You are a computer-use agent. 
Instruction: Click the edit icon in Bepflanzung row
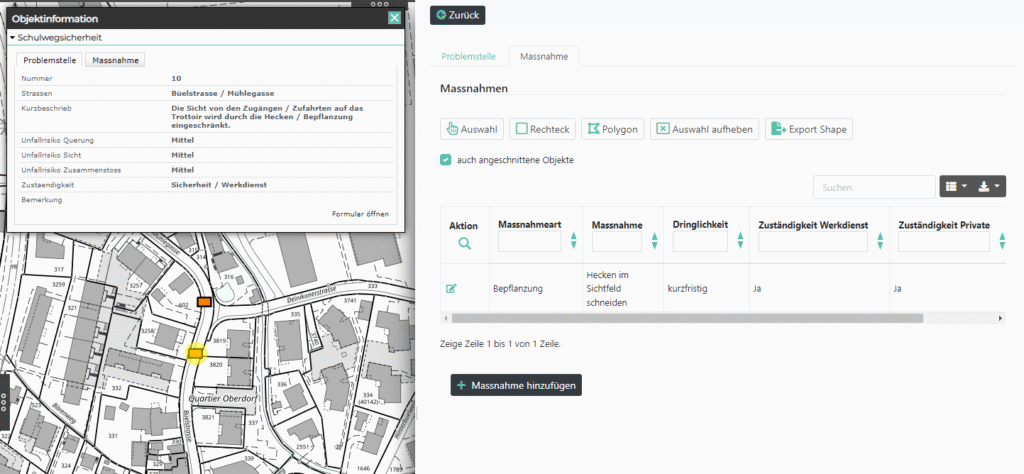pos(451,289)
